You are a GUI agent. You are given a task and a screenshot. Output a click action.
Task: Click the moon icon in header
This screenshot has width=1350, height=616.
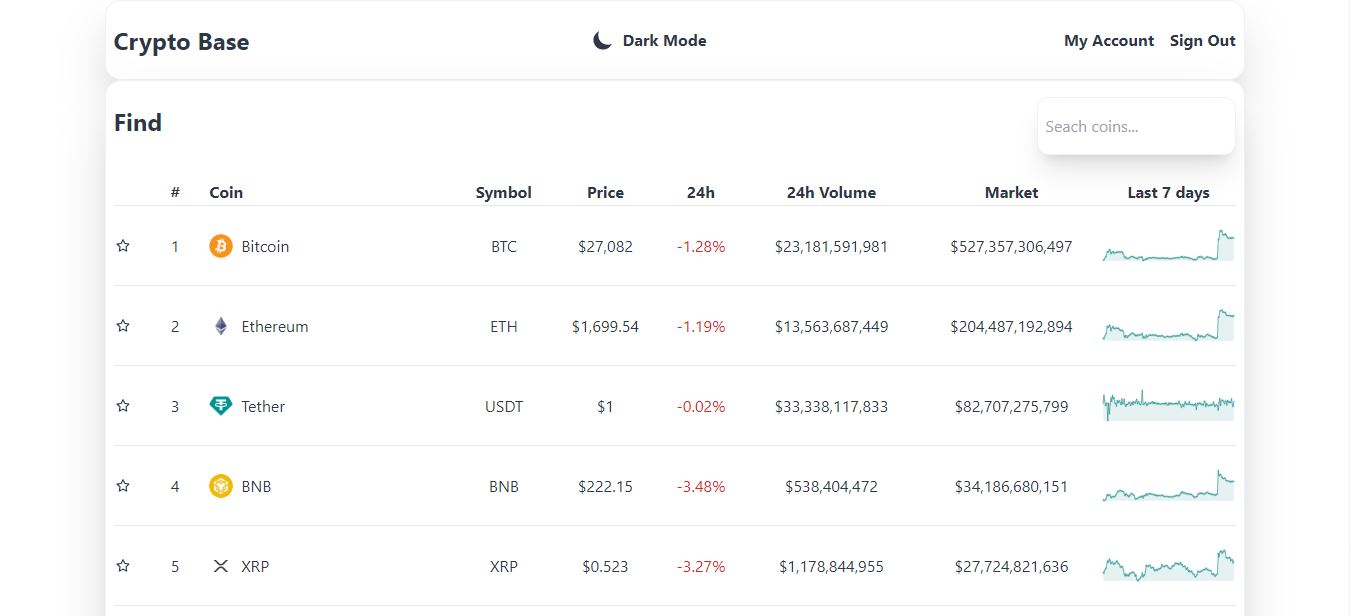[602, 41]
